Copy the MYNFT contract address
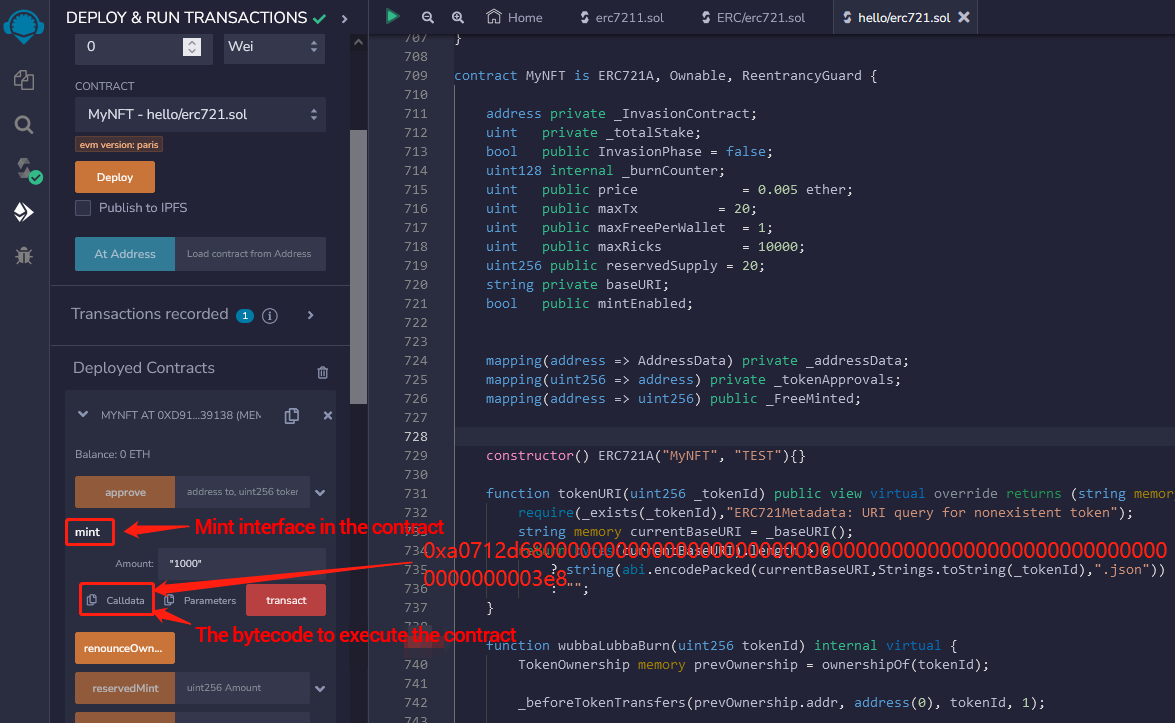Viewport: 1175px width, 723px height. 292,416
